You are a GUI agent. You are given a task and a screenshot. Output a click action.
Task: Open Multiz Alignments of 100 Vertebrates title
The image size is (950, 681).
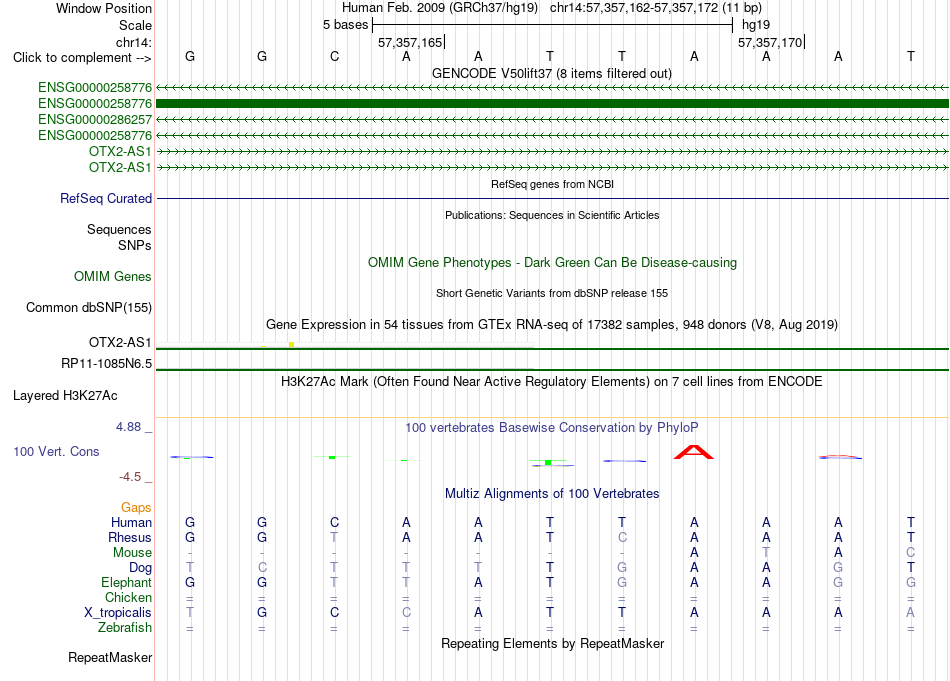552,493
